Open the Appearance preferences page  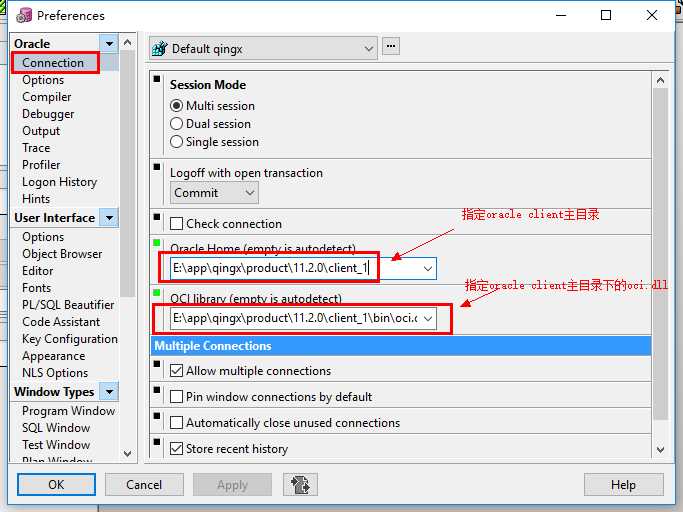[54, 356]
